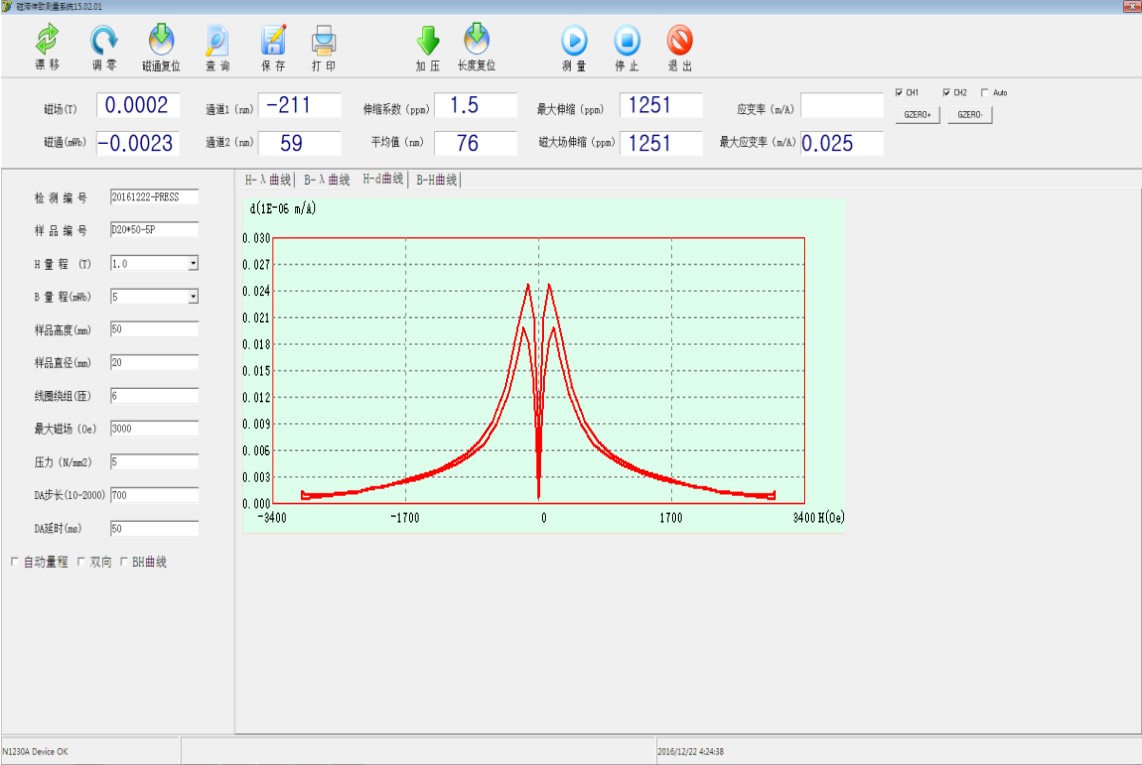The image size is (1142, 765).
Task: Enable the 自动量程 auto-range checkbox
Action: pyautogui.click(x=15, y=562)
